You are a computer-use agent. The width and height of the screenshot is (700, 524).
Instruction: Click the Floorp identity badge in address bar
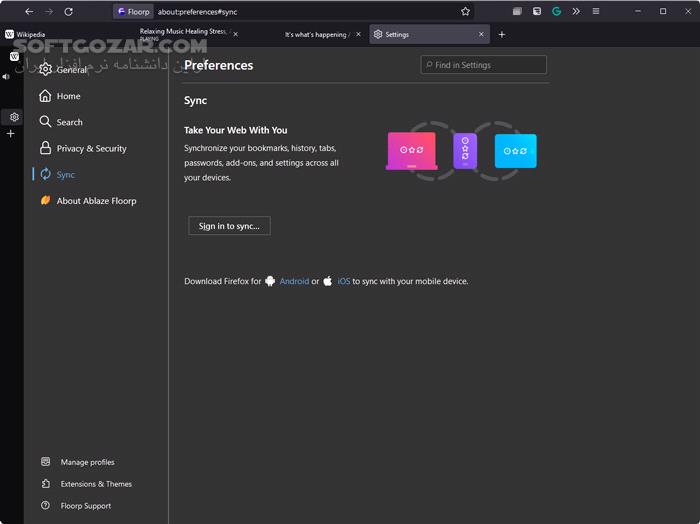pyautogui.click(x=133, y=12)
